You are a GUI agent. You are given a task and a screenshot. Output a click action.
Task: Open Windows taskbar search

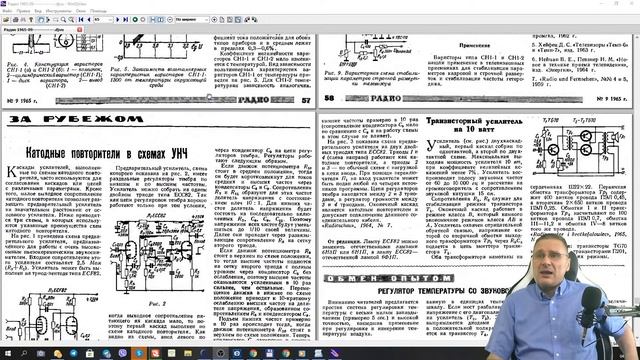(24, 353)
